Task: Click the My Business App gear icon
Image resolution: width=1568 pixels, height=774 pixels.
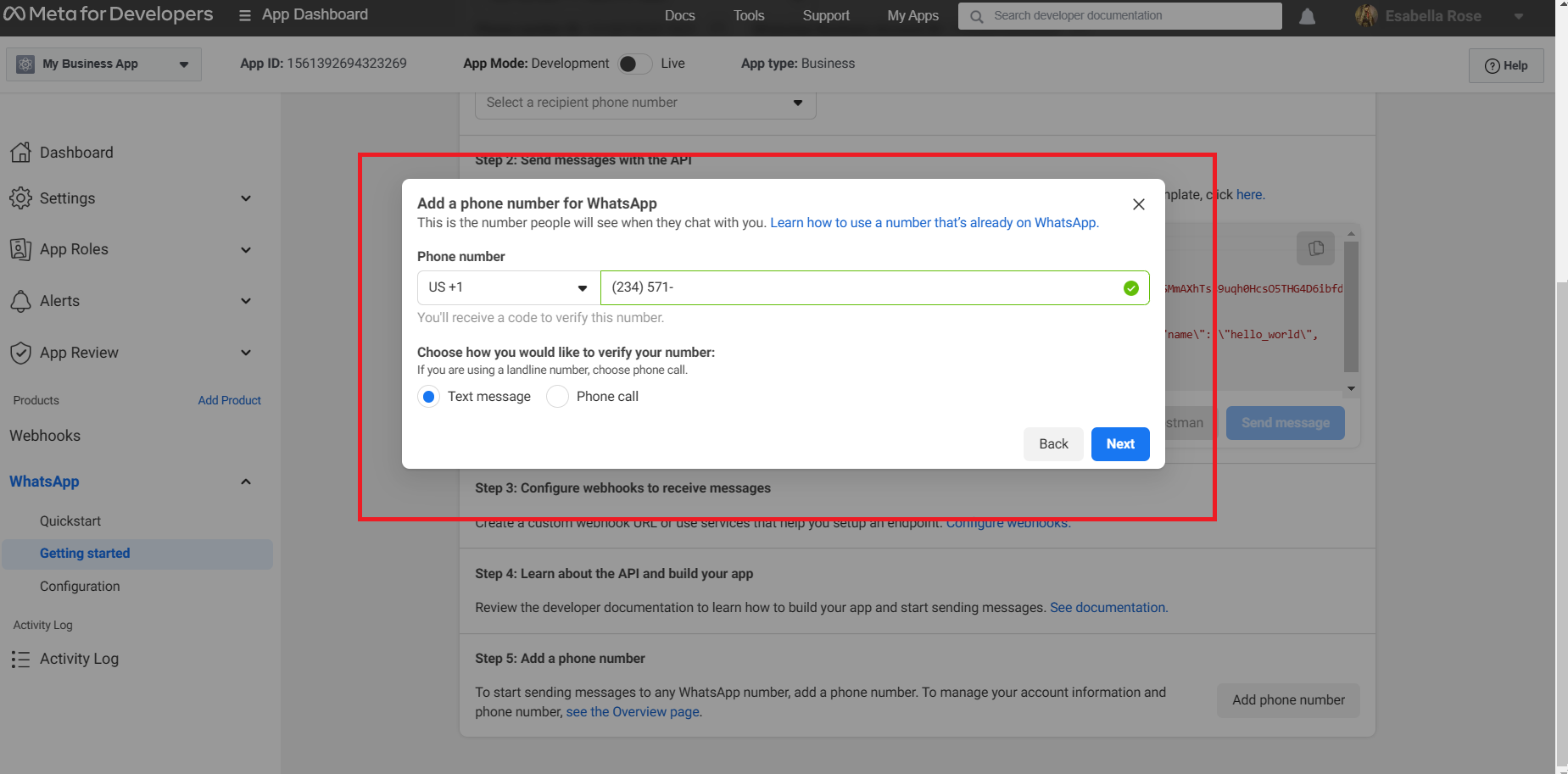Action: coord(25,64)
